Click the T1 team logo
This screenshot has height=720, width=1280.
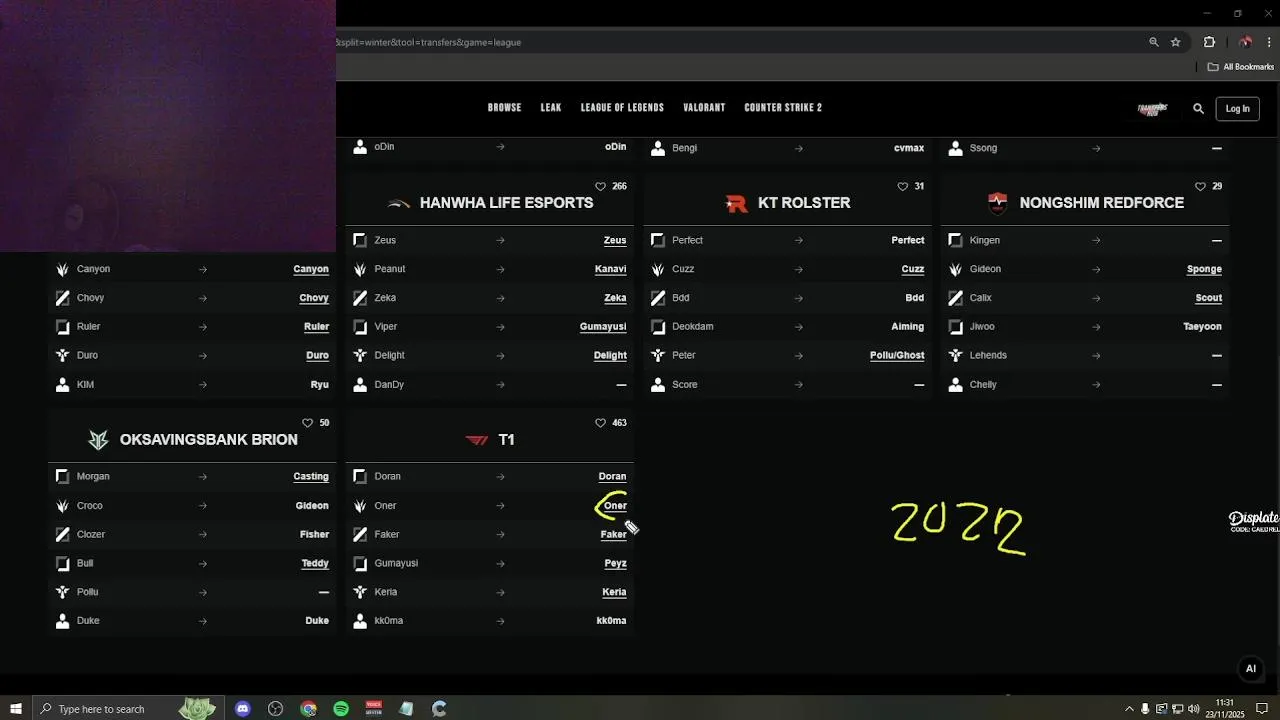click(477, 440)
